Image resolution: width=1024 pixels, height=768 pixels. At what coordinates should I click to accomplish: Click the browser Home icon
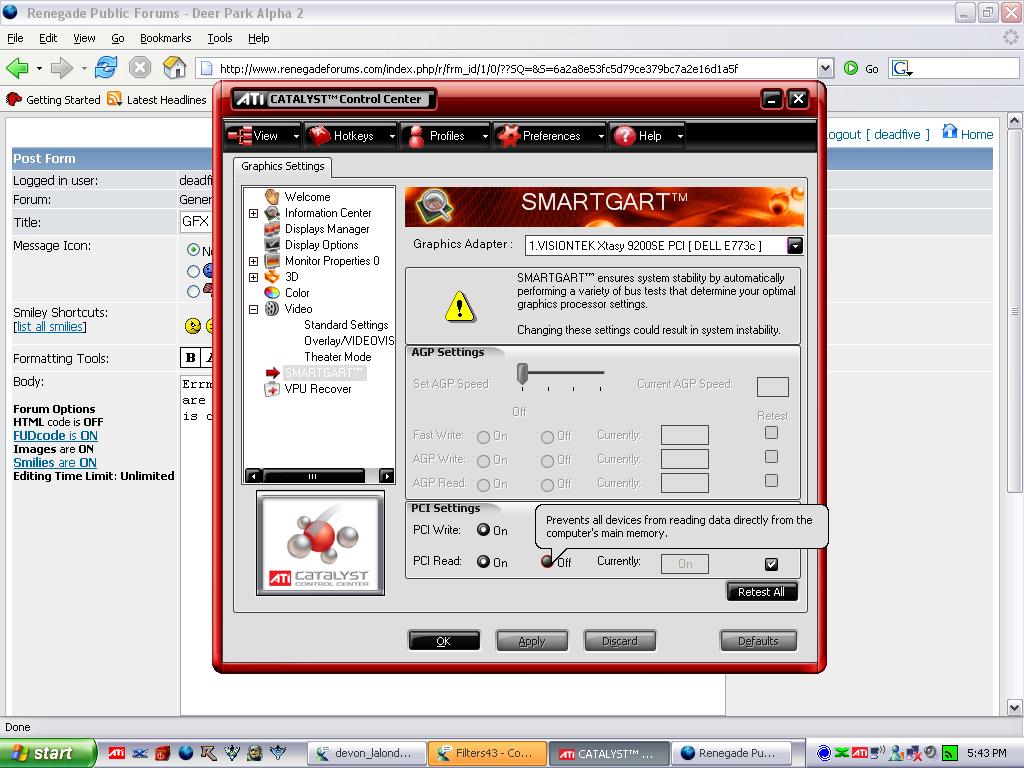point(175,68)
